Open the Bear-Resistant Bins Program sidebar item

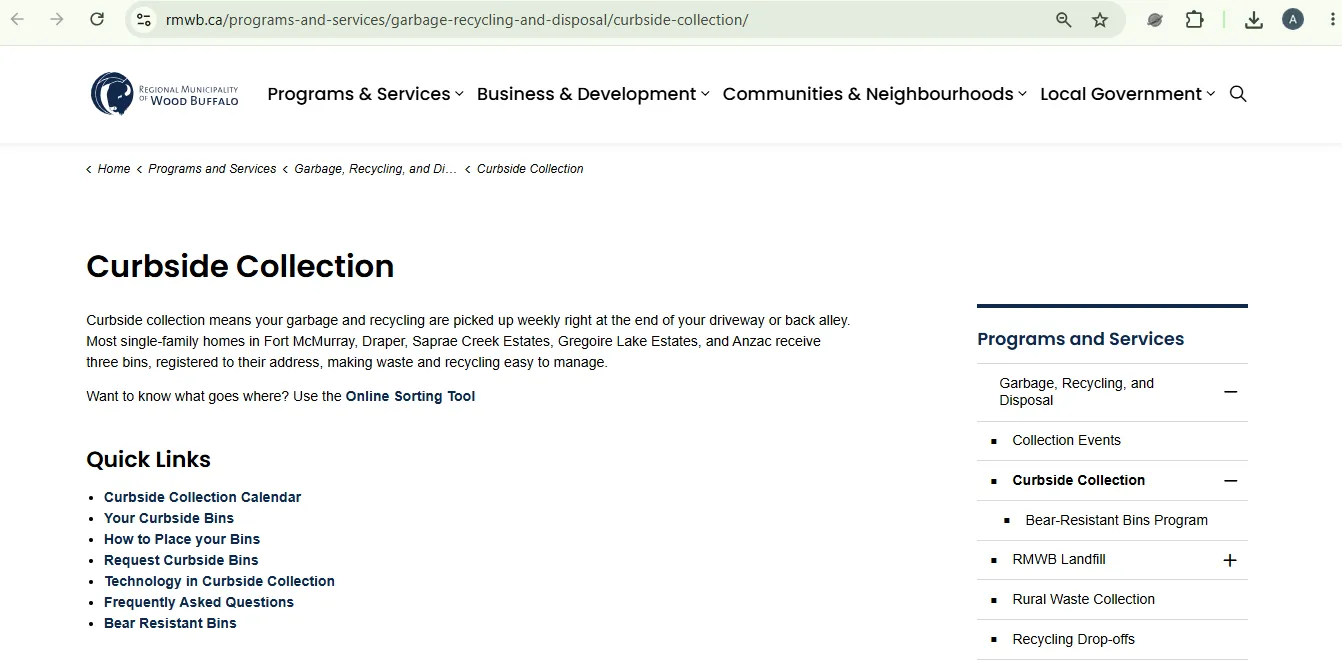coord(1116,520)
